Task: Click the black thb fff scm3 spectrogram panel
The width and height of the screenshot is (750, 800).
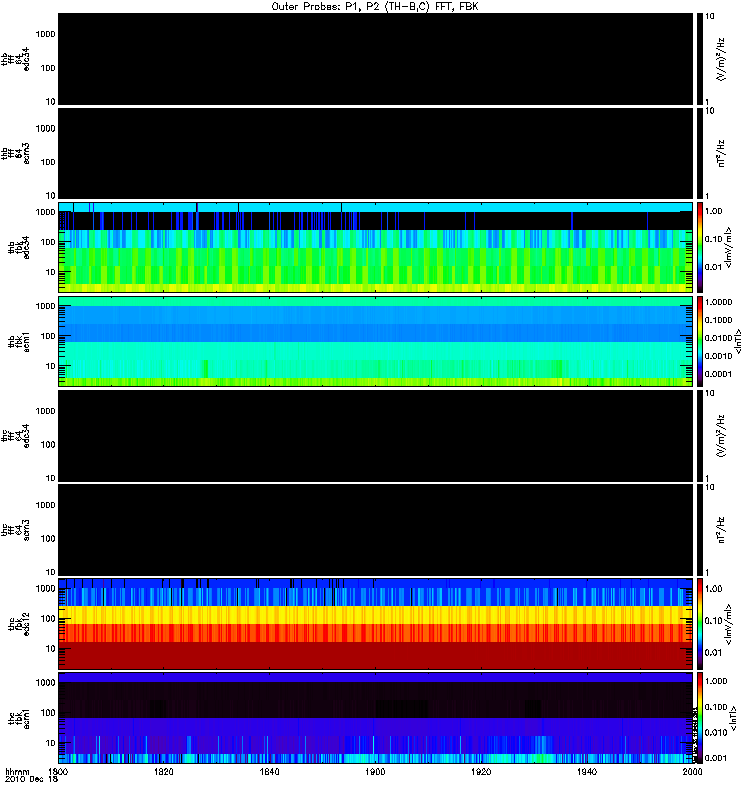Action: 376,153
